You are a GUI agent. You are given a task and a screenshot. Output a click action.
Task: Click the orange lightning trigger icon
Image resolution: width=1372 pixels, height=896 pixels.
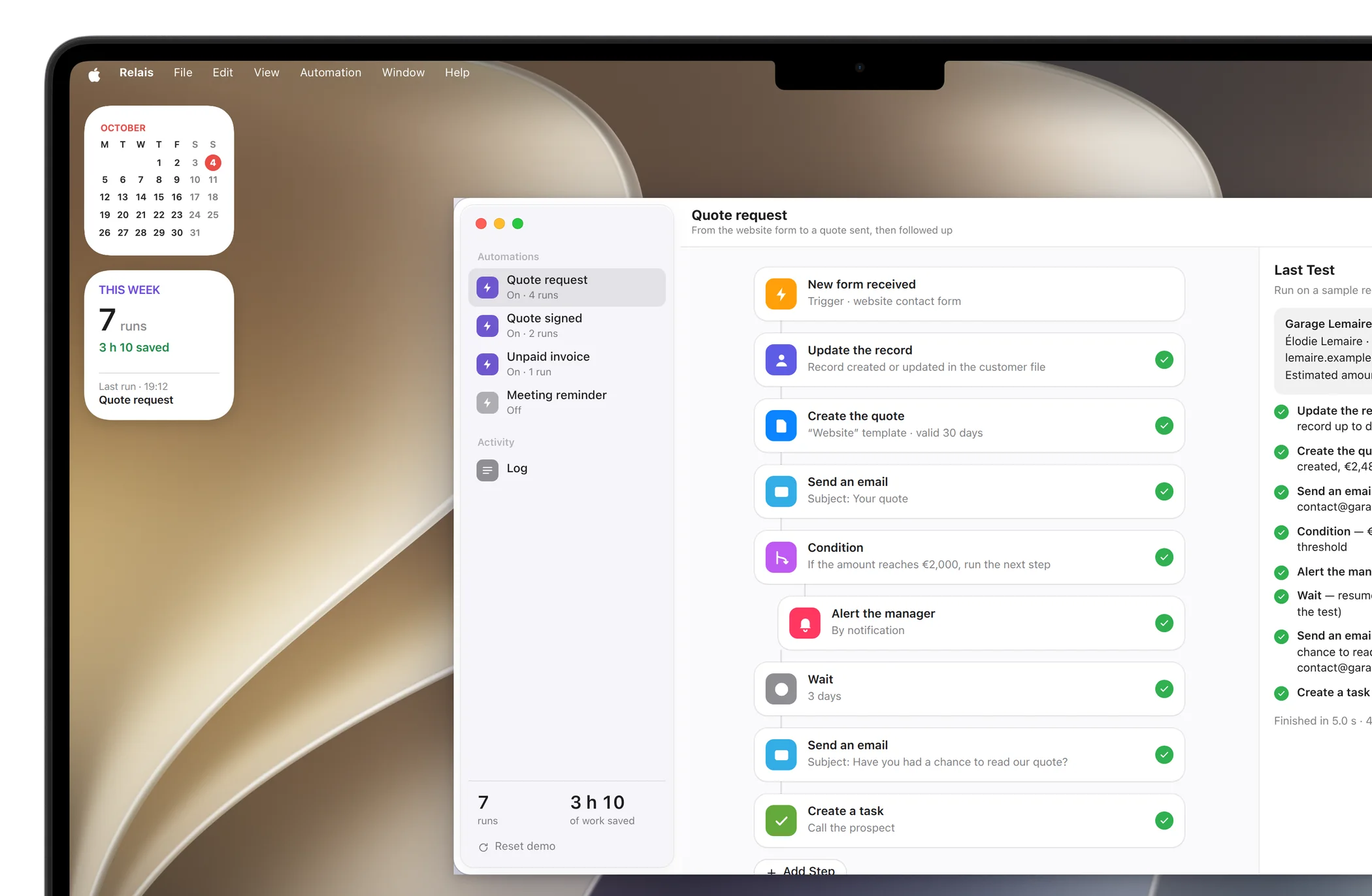pos(781,294)
